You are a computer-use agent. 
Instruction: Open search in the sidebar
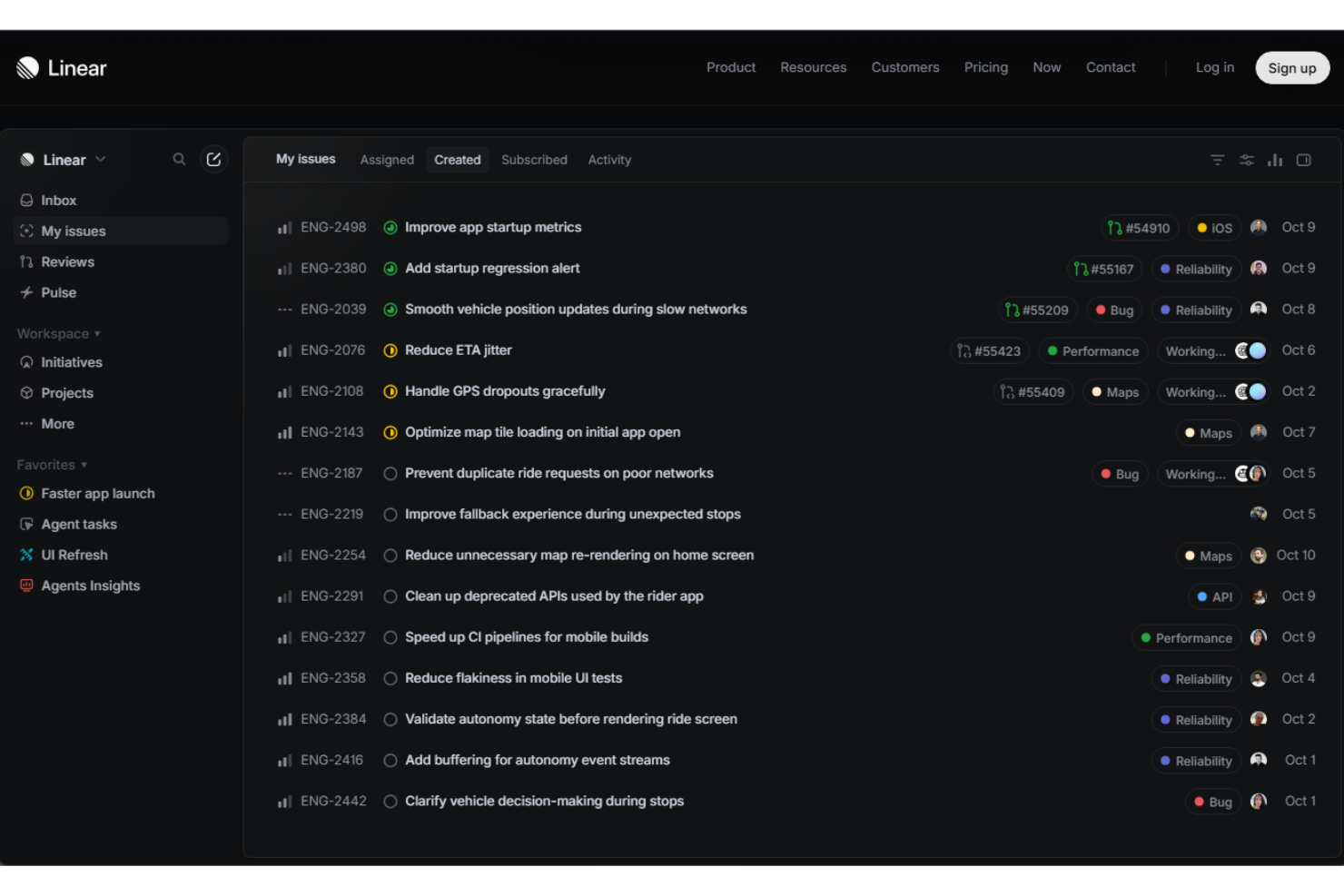coord(179,159)
